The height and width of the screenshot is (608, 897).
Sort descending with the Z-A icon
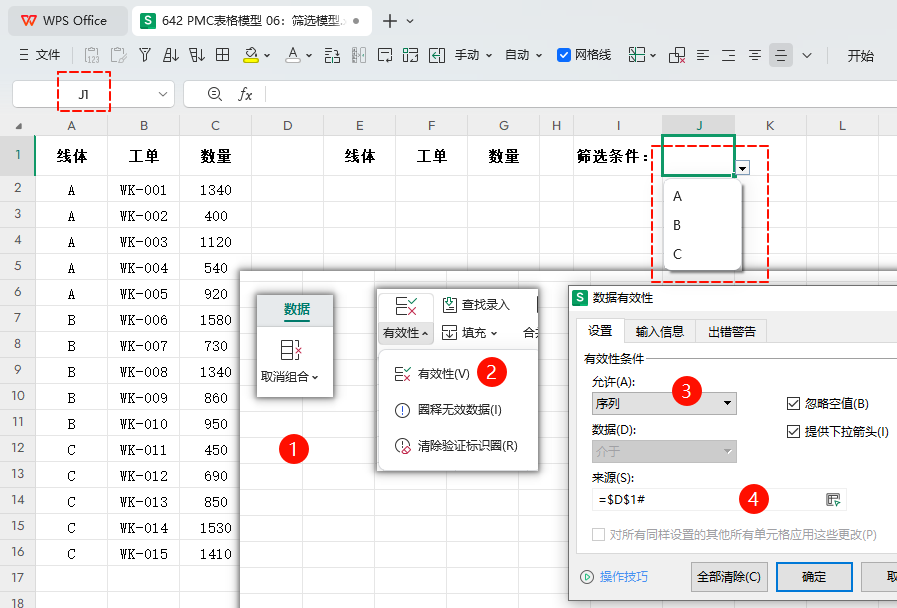click(197, 55)
